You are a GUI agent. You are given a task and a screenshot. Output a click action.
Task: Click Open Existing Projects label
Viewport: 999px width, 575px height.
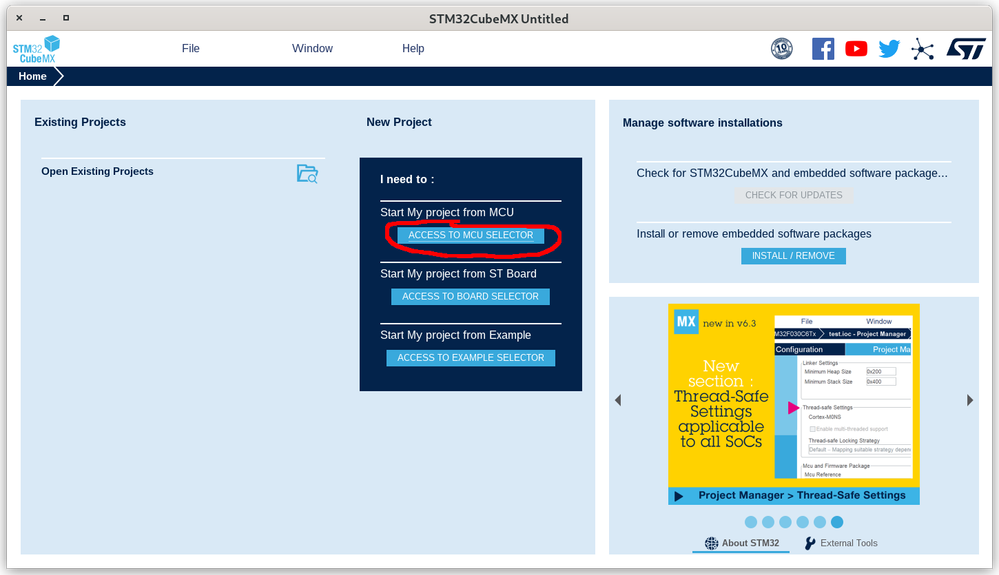[x=97, y=171]
